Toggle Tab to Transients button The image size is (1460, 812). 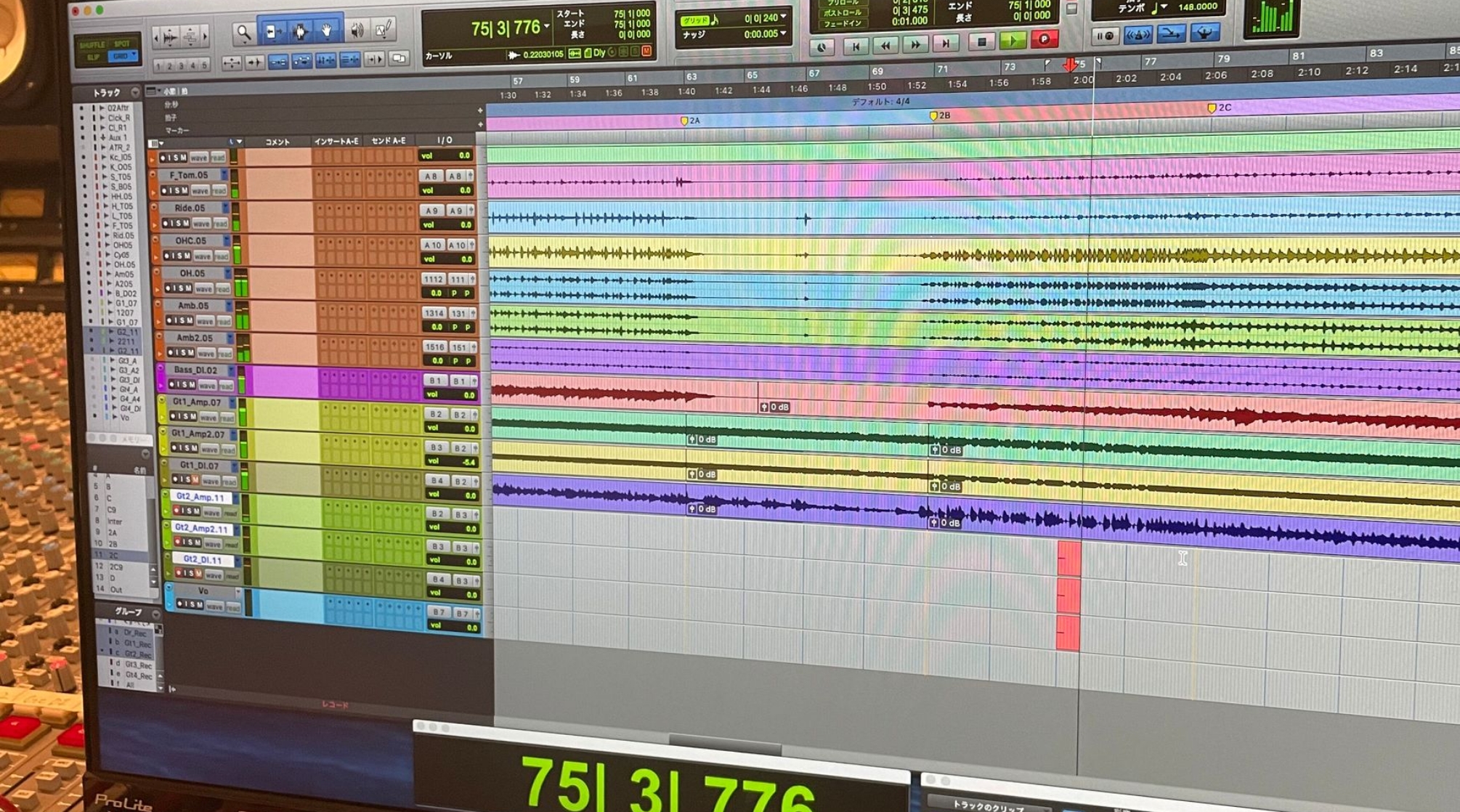click(254, 62)
